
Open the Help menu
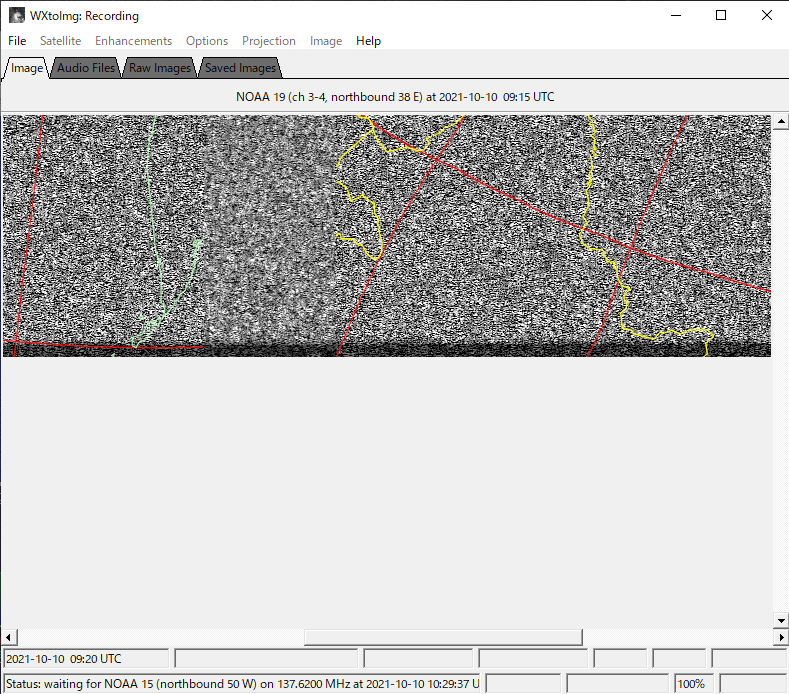[x=368, y=41]
